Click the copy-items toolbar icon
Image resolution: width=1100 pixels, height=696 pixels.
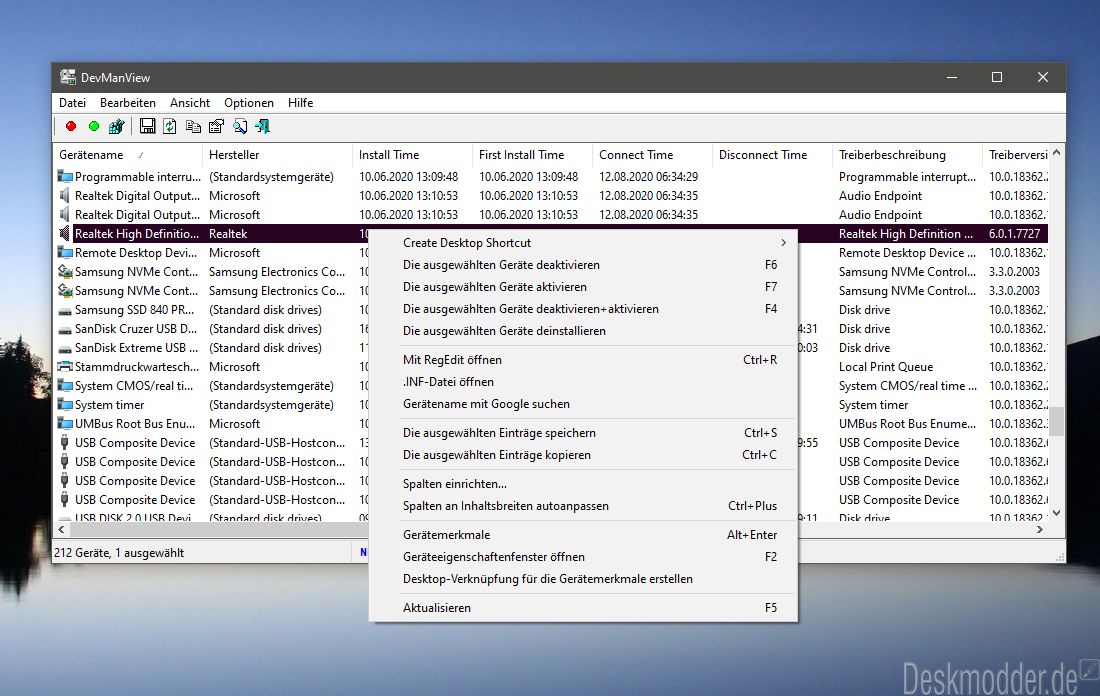tap(193, 126)
